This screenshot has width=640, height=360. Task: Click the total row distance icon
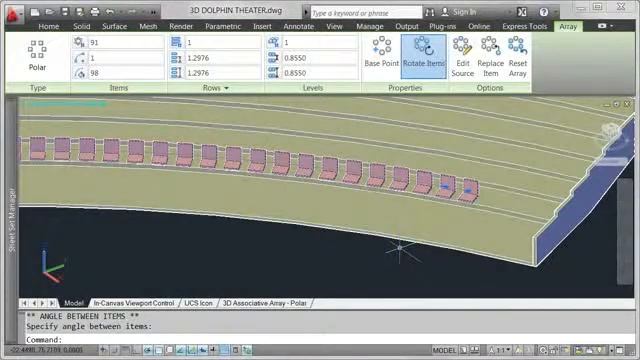176,73
